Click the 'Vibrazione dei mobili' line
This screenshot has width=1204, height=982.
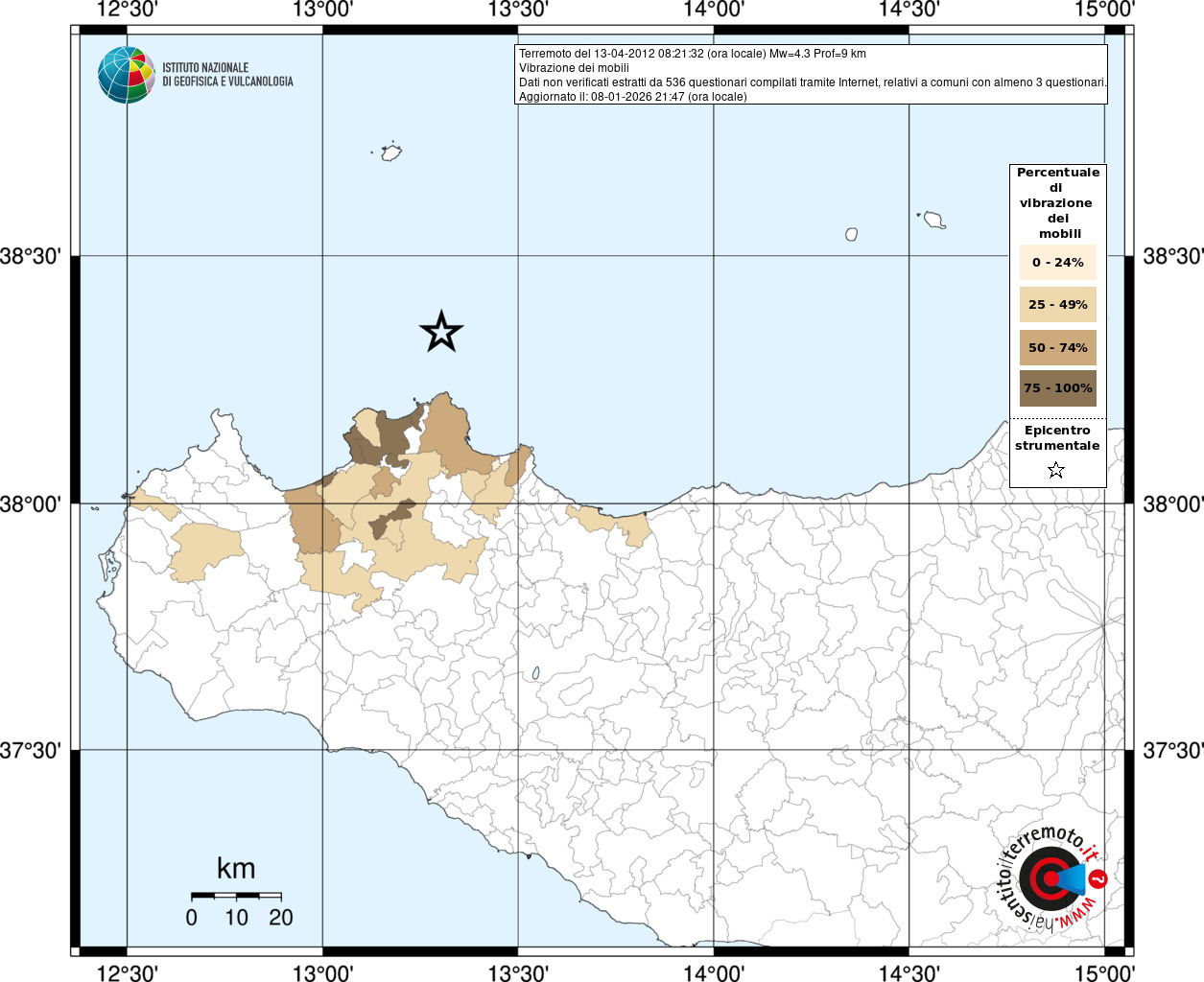[574, 68]
